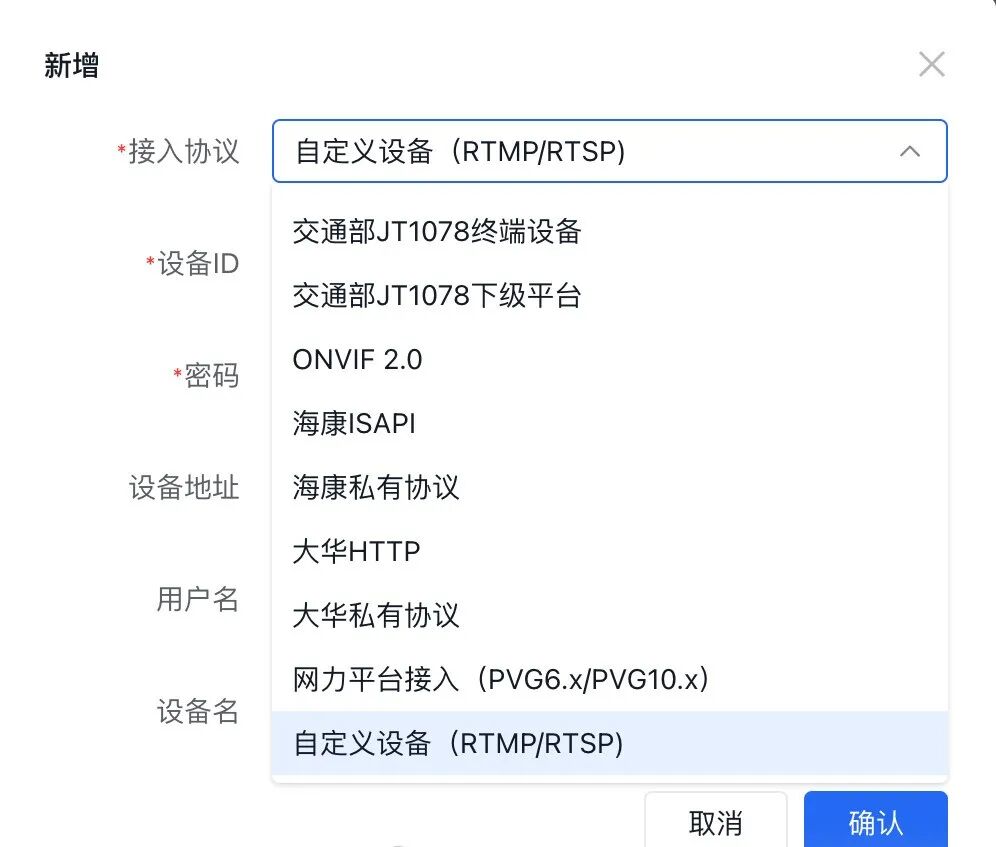Choose the 海康私有协议 option

(376, 488)
